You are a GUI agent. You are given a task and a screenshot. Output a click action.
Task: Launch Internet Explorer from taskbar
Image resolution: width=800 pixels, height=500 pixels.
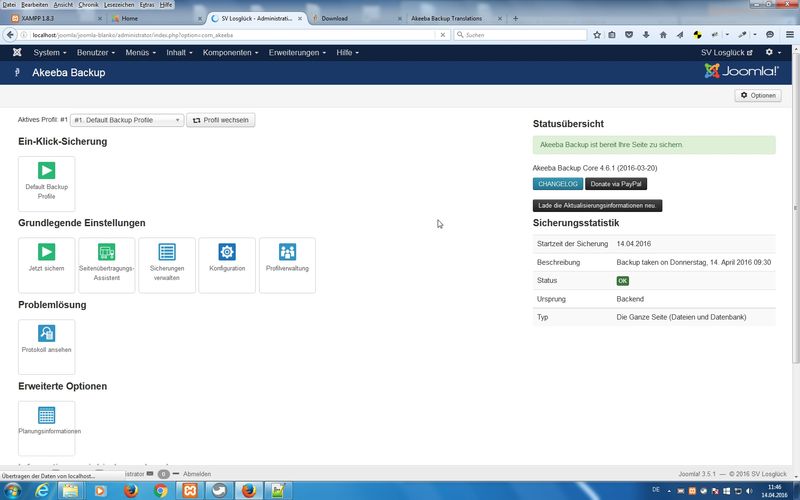pos(42,491)
